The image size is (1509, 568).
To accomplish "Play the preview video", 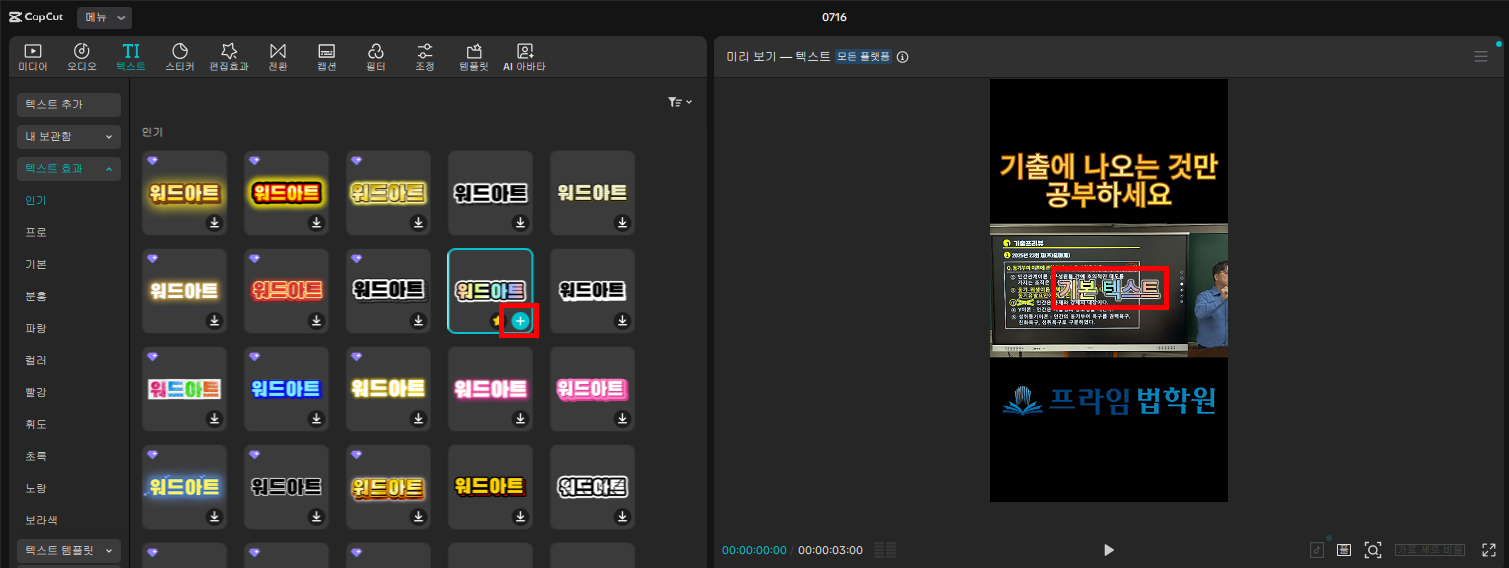I will click(x=1108, y=550).
